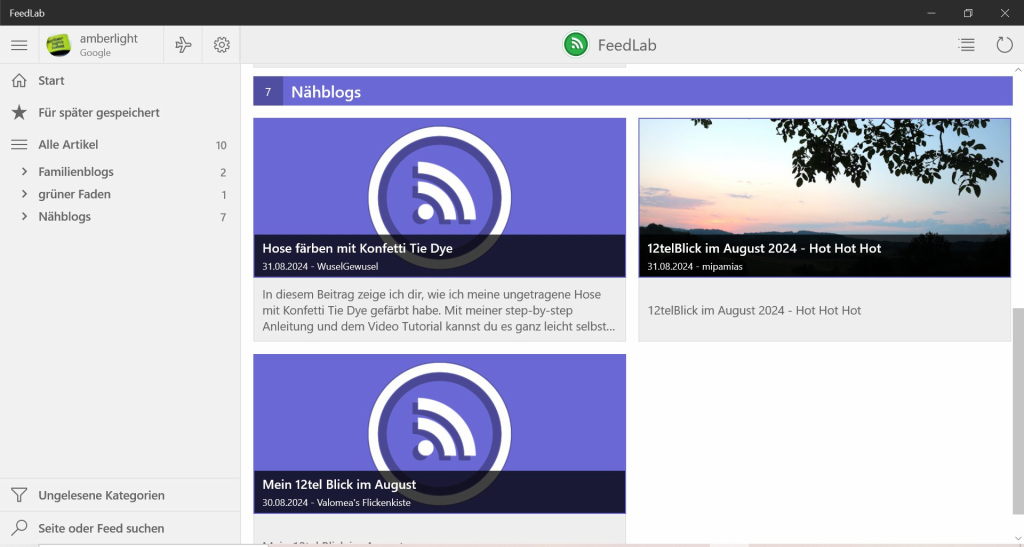Click the amberlight account avatar
Image resolution: width=1024 pixels, height=547 pixels.
(59, 45)
